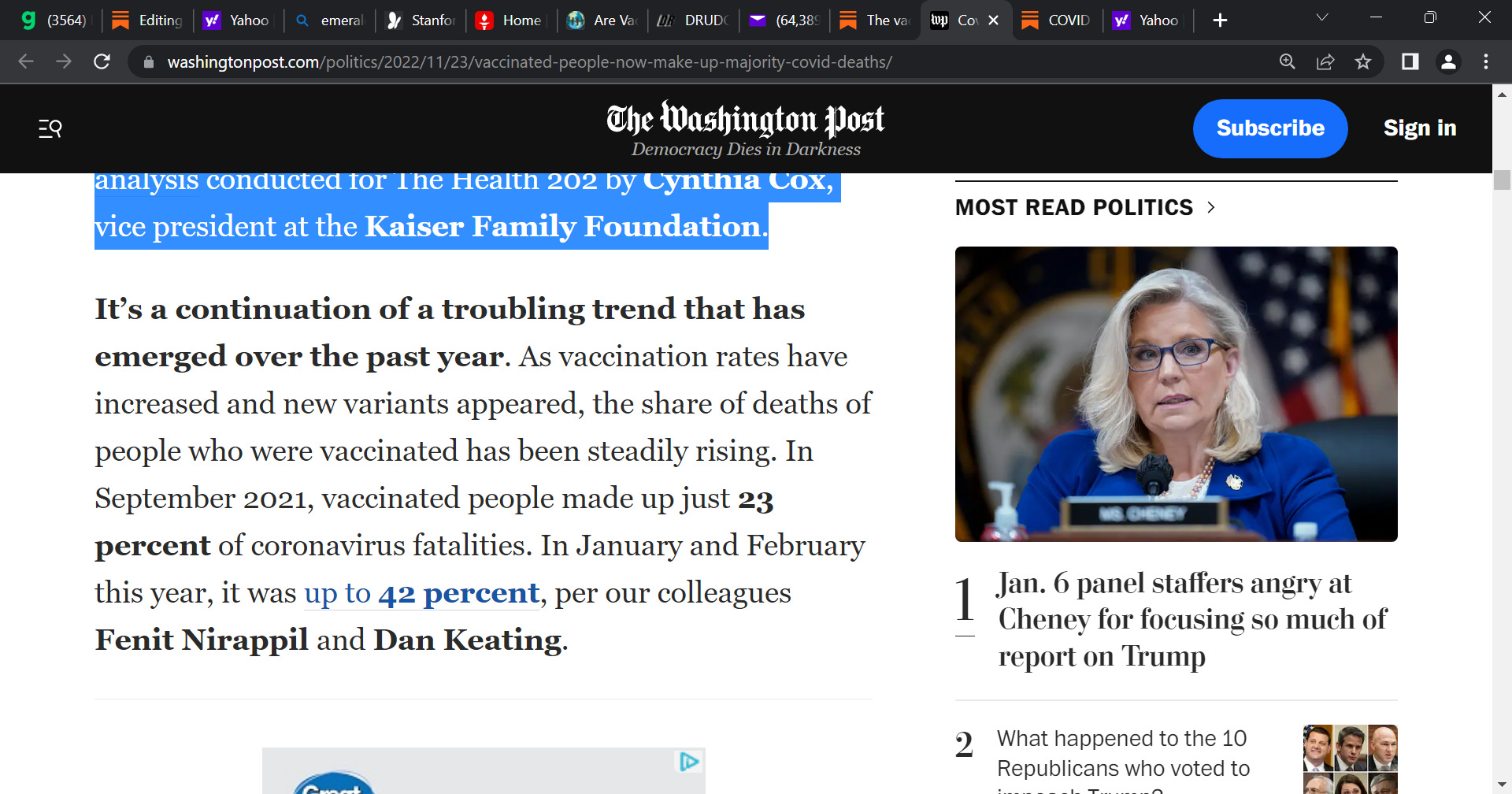Expand Most Read Politics section arrow
Image resolution: width=1512 pixels, height=794 pixels.
[1211, 207]
